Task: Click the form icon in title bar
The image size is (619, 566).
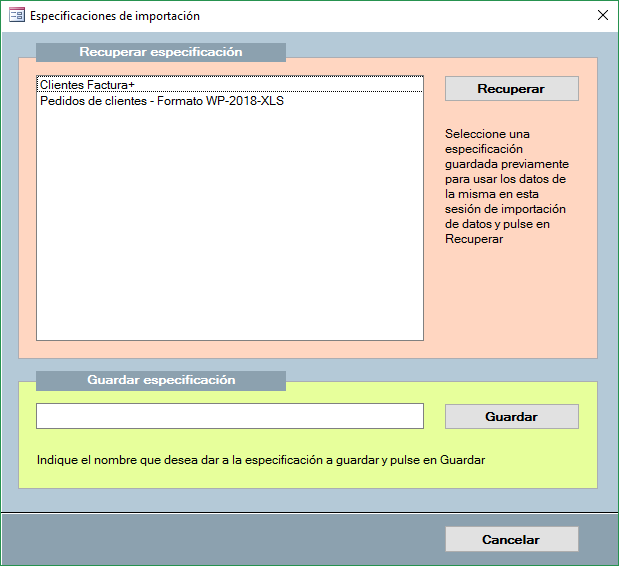Action: [16, 16]
